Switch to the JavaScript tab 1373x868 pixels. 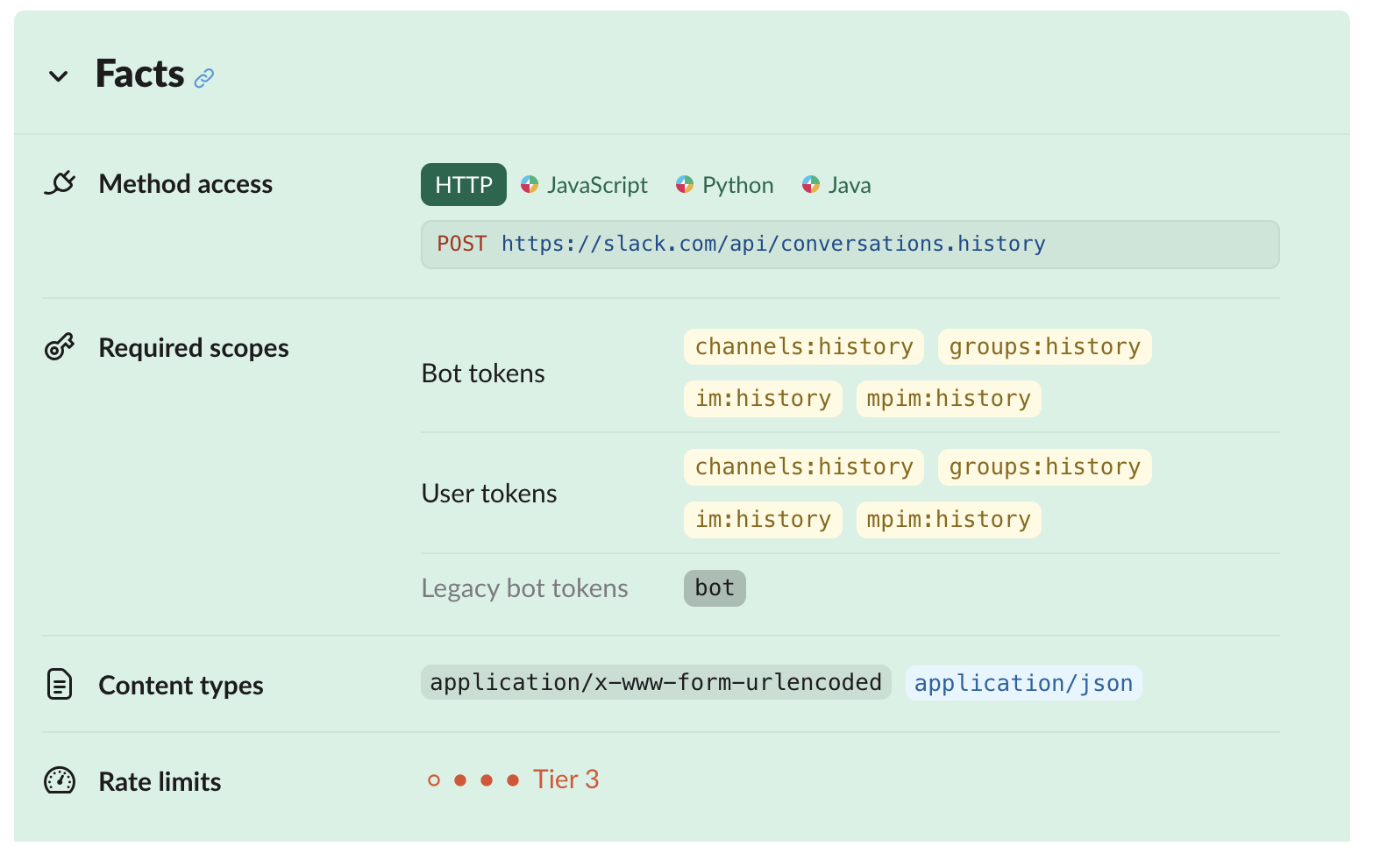click(x=585, y=185)
